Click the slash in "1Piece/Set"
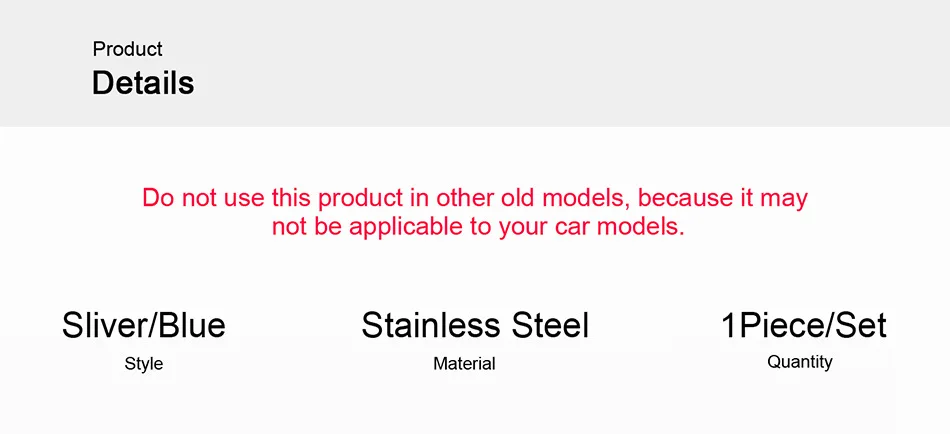Screen dimensions: 950x434 pyautogui.click(x=823, y=325)
